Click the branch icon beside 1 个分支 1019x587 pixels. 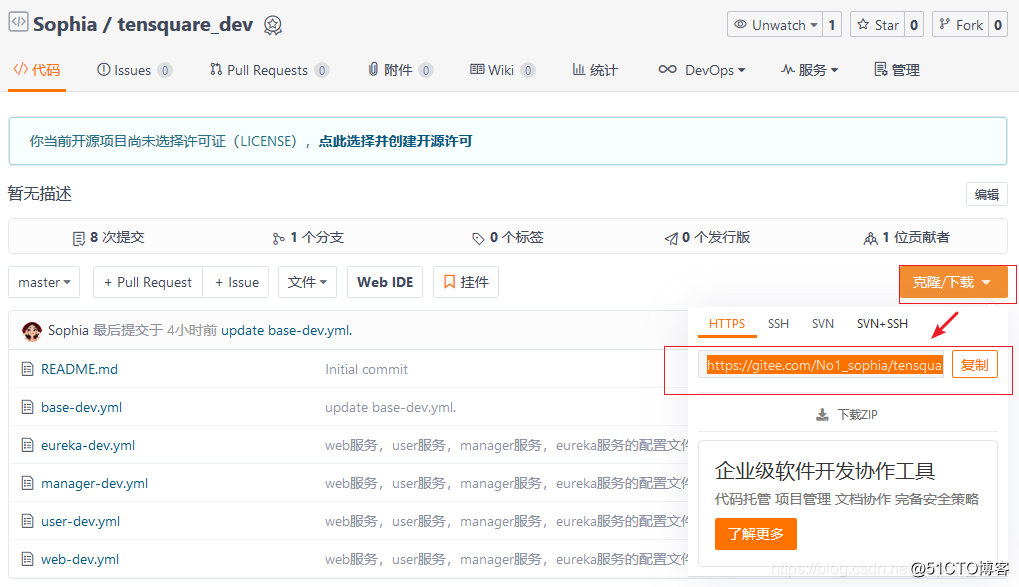[279, 239]
